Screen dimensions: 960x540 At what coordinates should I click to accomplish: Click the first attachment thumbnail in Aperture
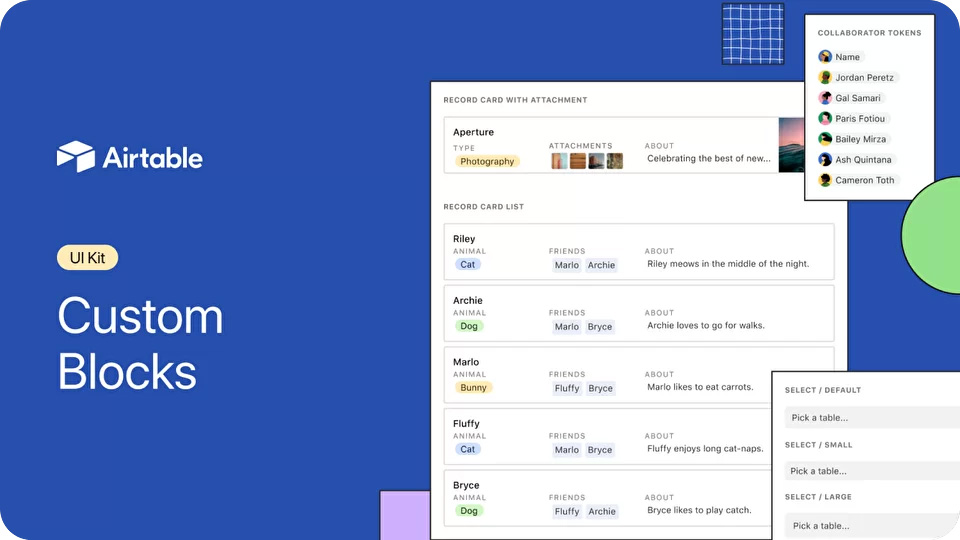[x=559, y=161]
